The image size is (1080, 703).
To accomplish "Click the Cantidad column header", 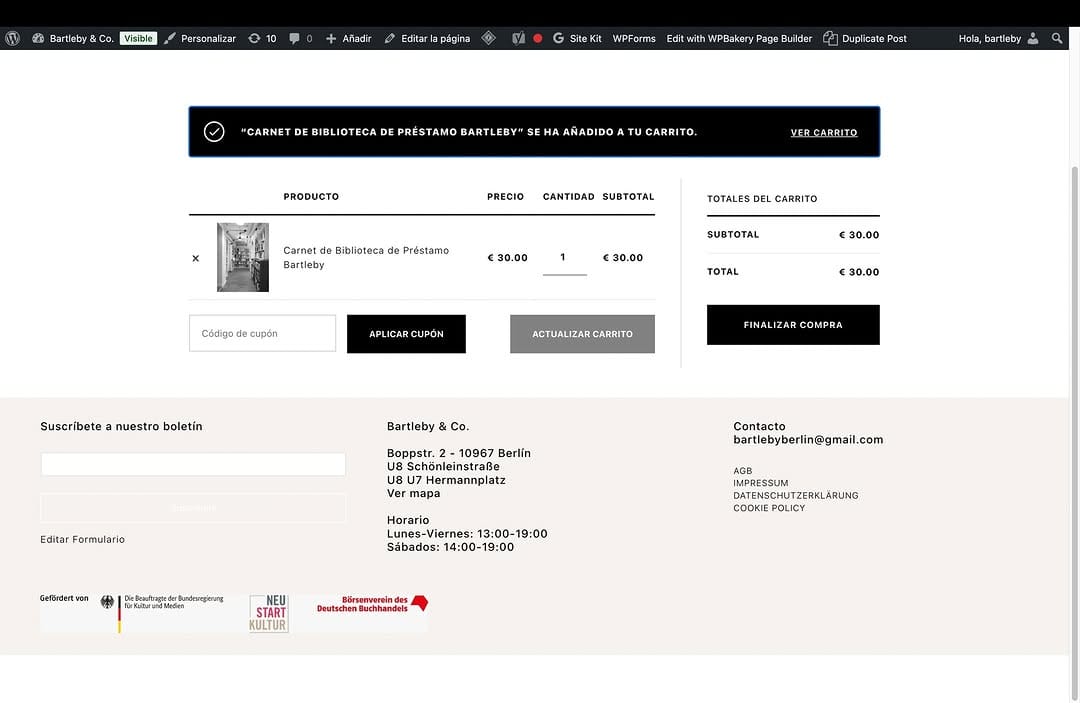I will click(568, 197).
